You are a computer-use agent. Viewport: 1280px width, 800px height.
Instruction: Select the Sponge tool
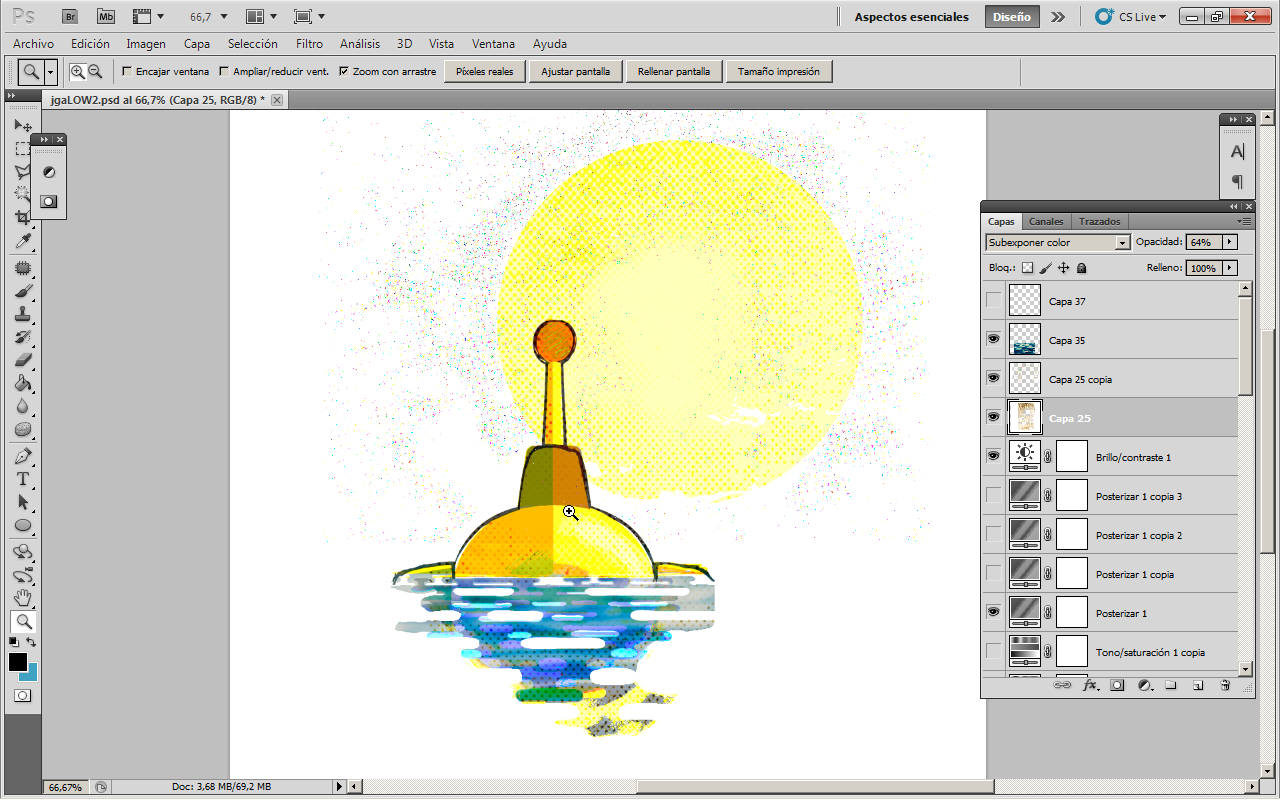point(23,430)
